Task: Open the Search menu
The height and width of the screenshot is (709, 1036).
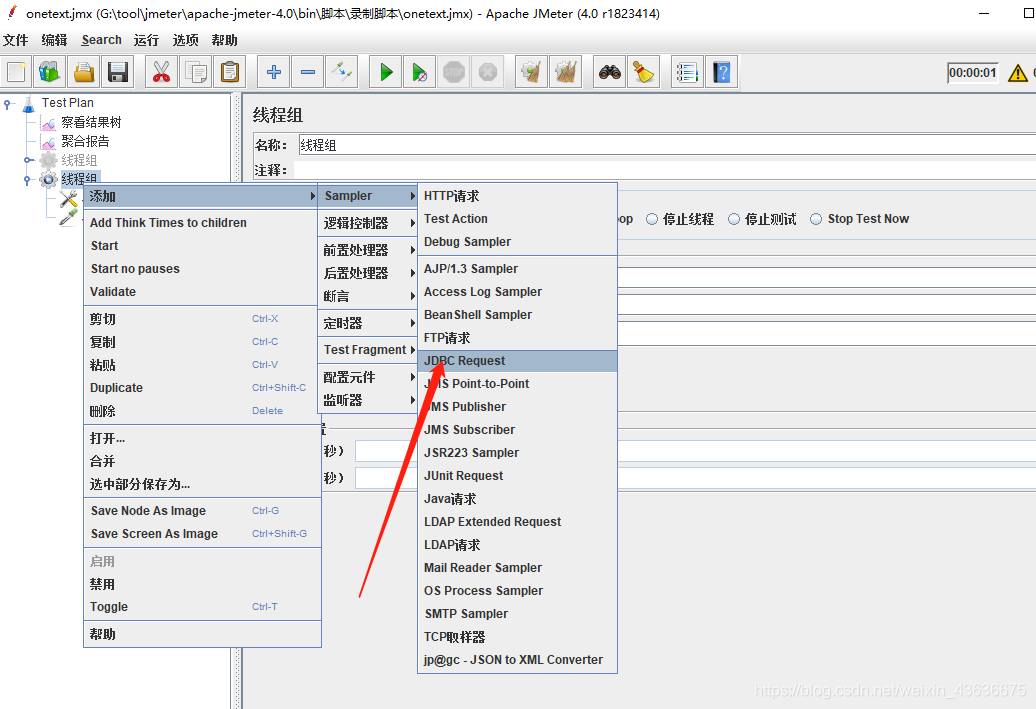Action: click(x=101, y=40)
